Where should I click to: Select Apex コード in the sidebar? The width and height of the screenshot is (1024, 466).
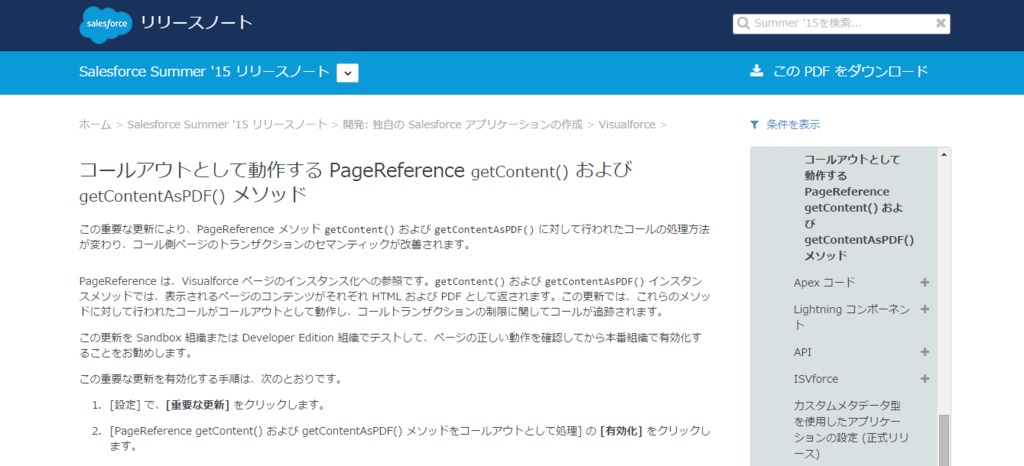tap(824, 283)
